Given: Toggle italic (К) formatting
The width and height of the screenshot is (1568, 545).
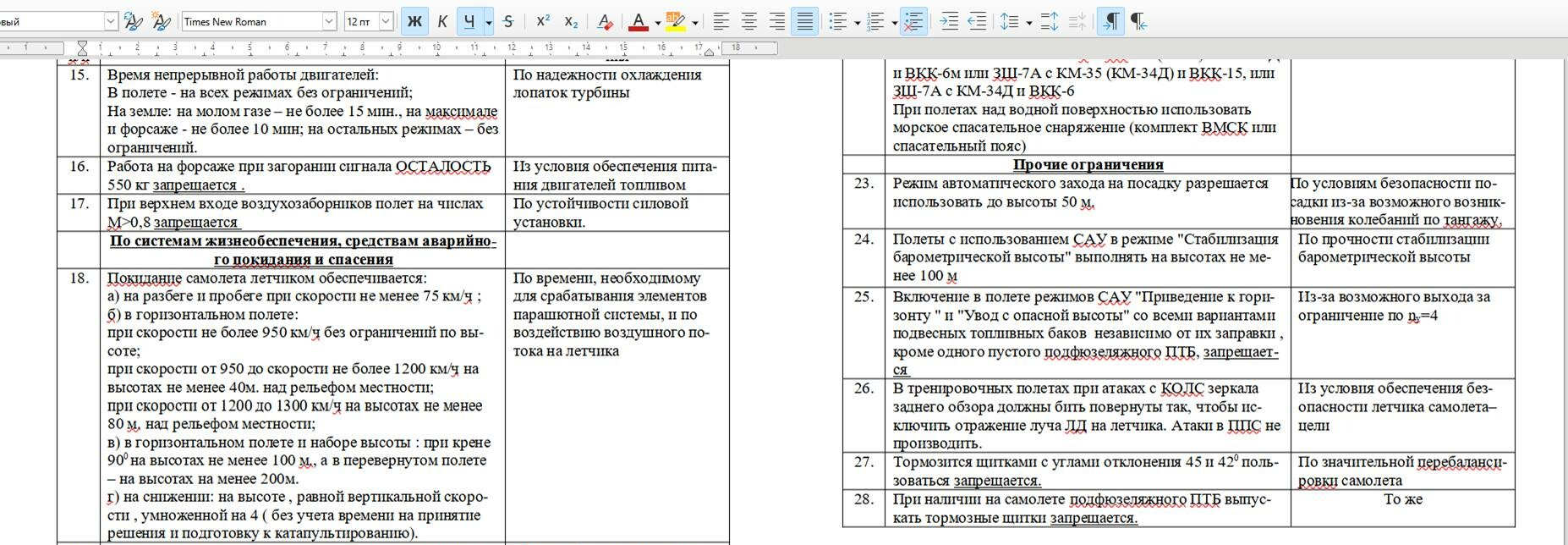Looking at the screenshot, I should tap(442, 21).
